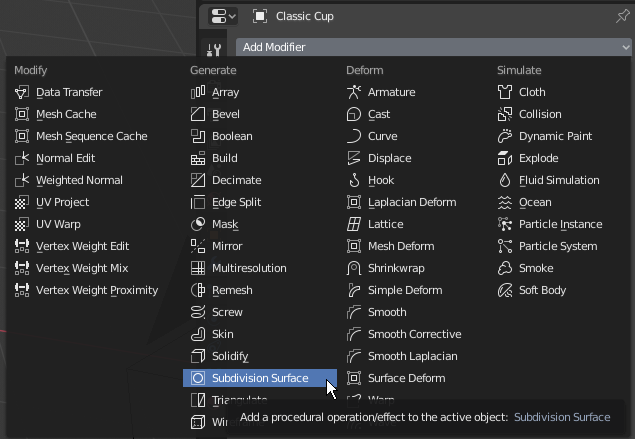This screenshot has height=439, width=635.
Task: Click the Smoke modifier icon
Action: (x=505, y=268)
